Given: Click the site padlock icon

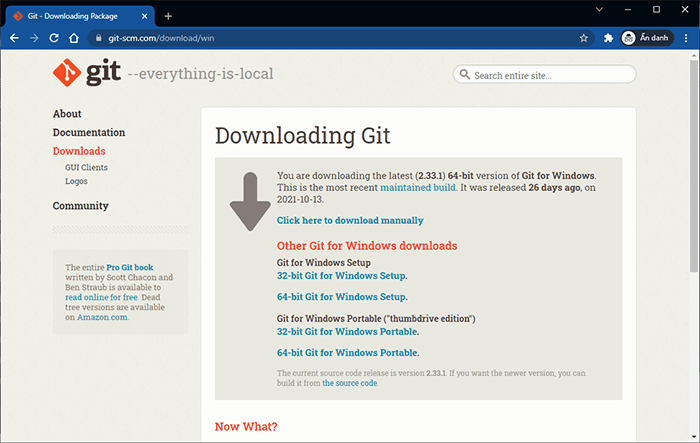Looking at the screenshot, I should (x=98, y=38).
